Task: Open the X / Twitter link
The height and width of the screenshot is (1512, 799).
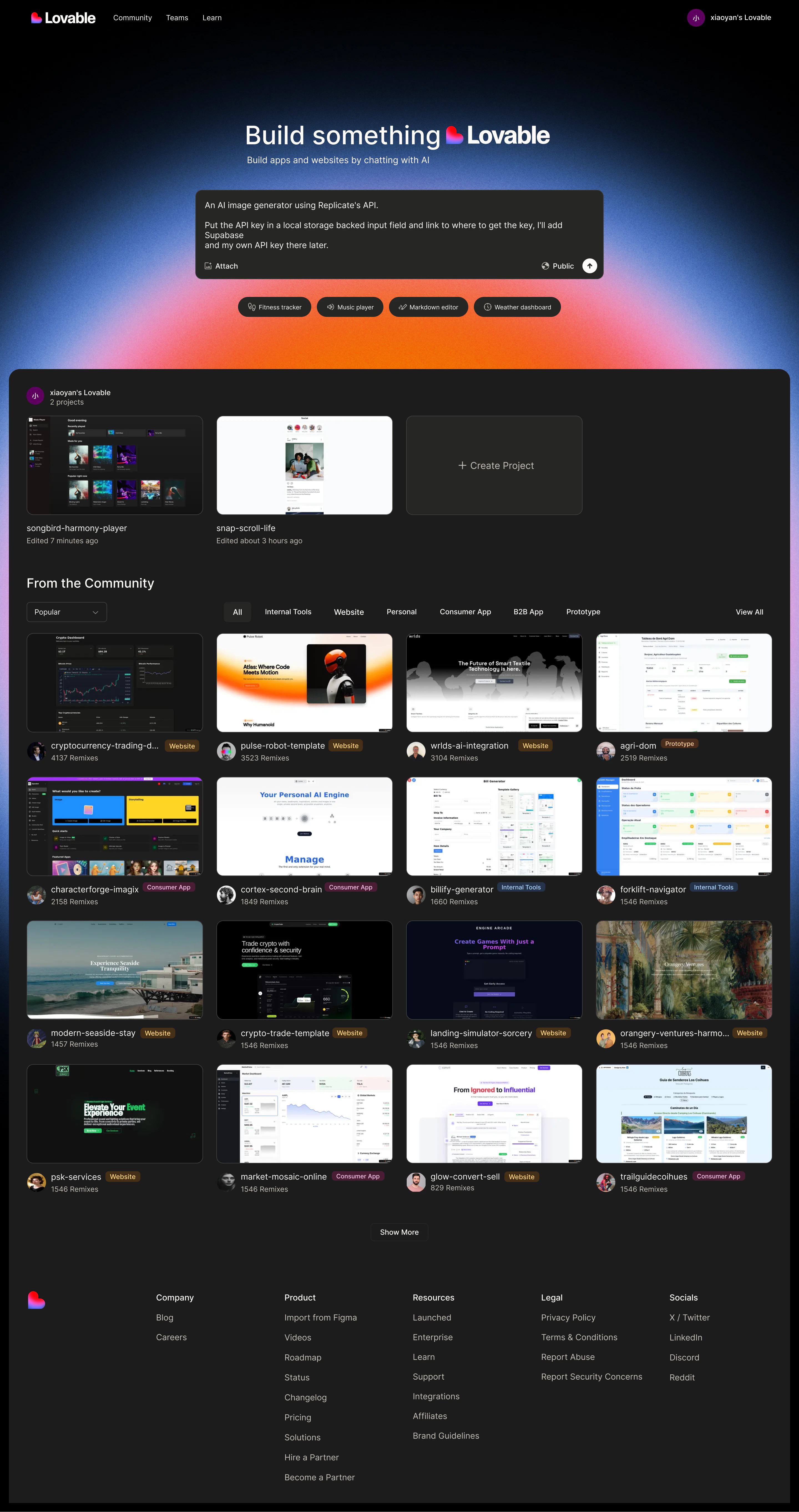Action: 689,1318
